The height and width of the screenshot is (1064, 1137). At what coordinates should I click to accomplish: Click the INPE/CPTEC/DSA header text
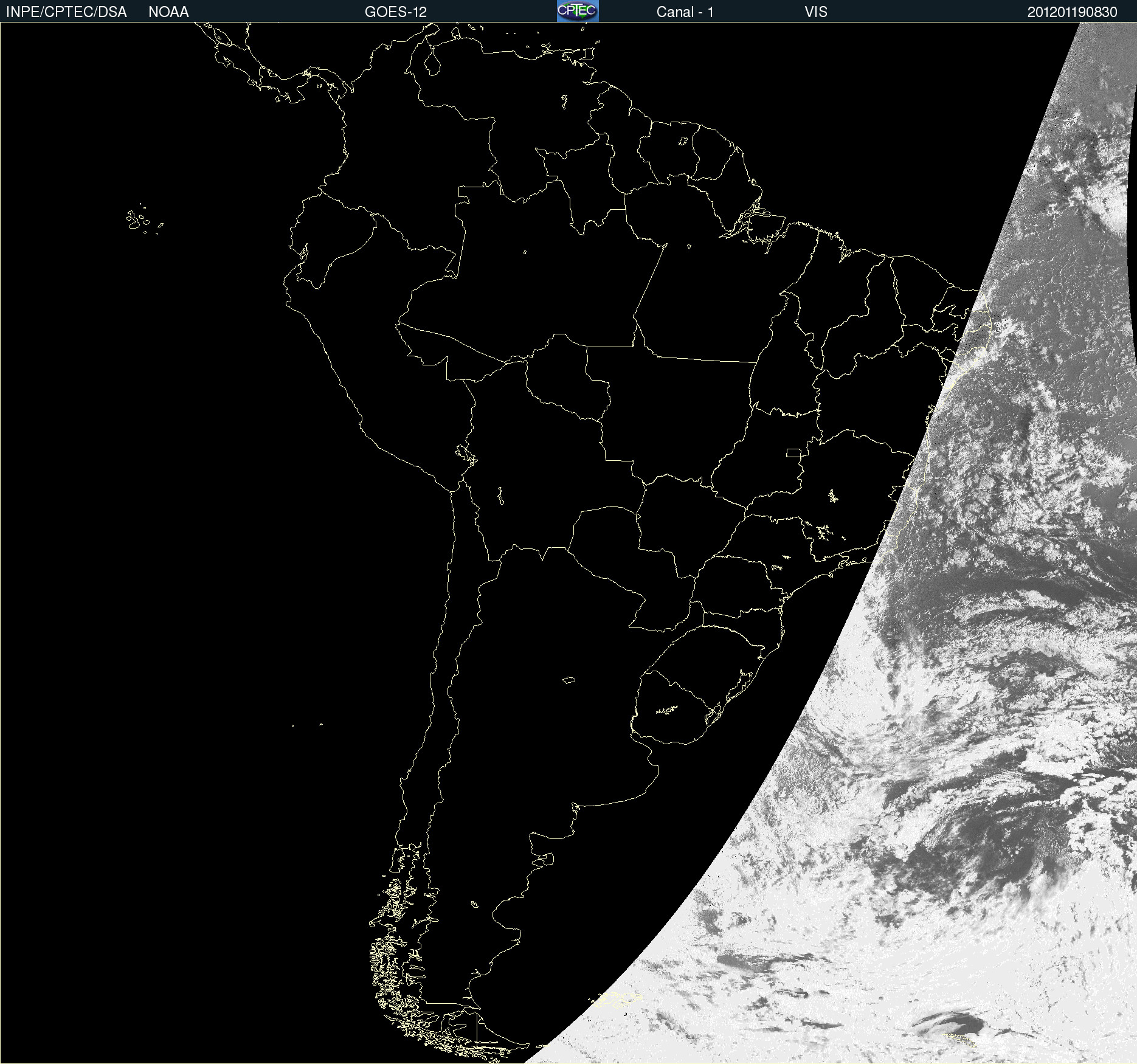coord(66,12)
